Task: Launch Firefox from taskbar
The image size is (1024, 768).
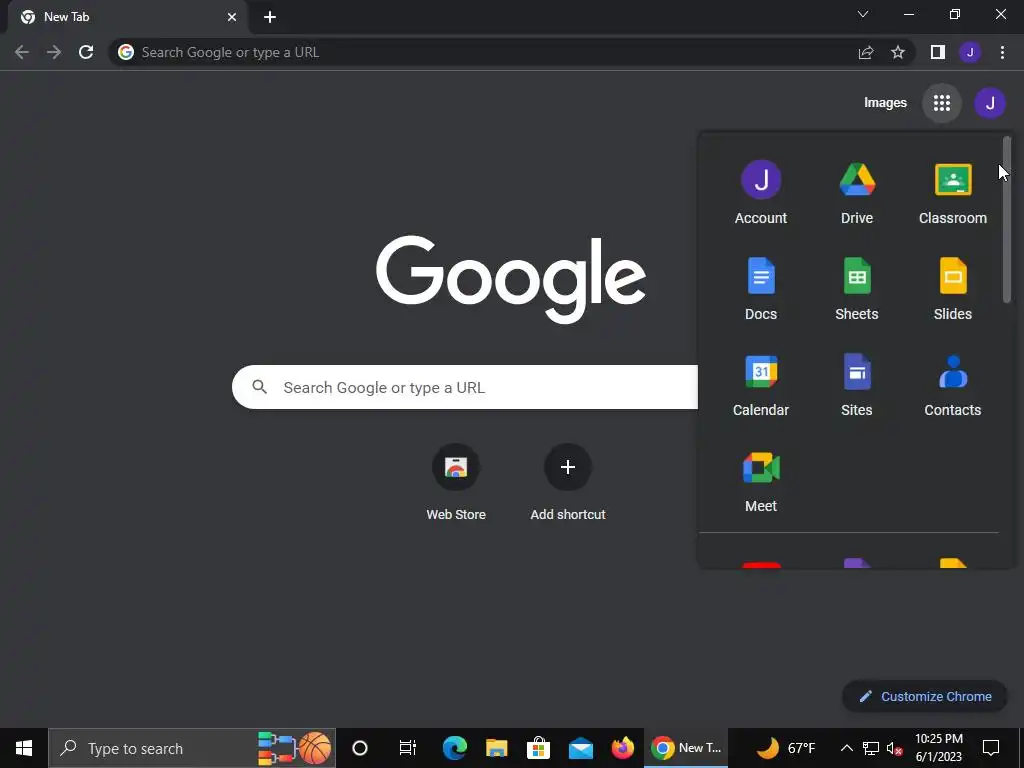Action: point(622,748)
